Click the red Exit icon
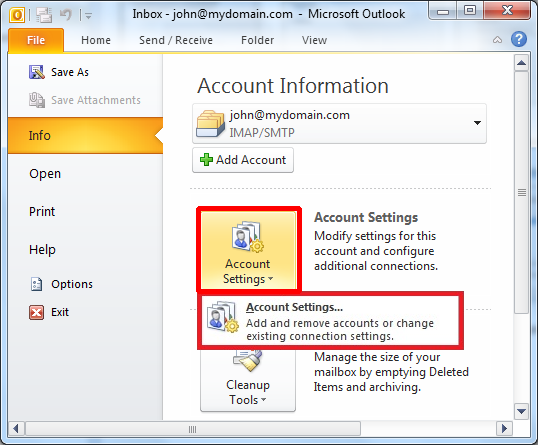Viewport: 538px width, 445px height. point(36,312)
